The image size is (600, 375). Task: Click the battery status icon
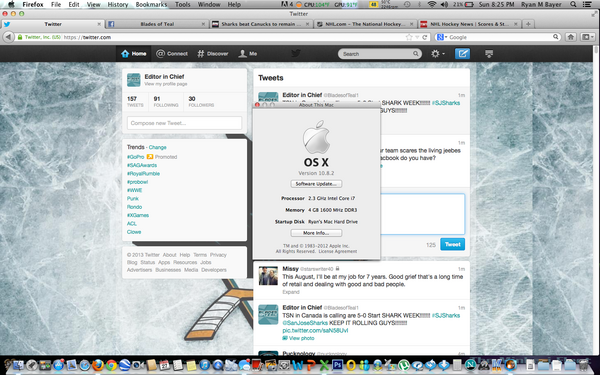pos(468,5)
